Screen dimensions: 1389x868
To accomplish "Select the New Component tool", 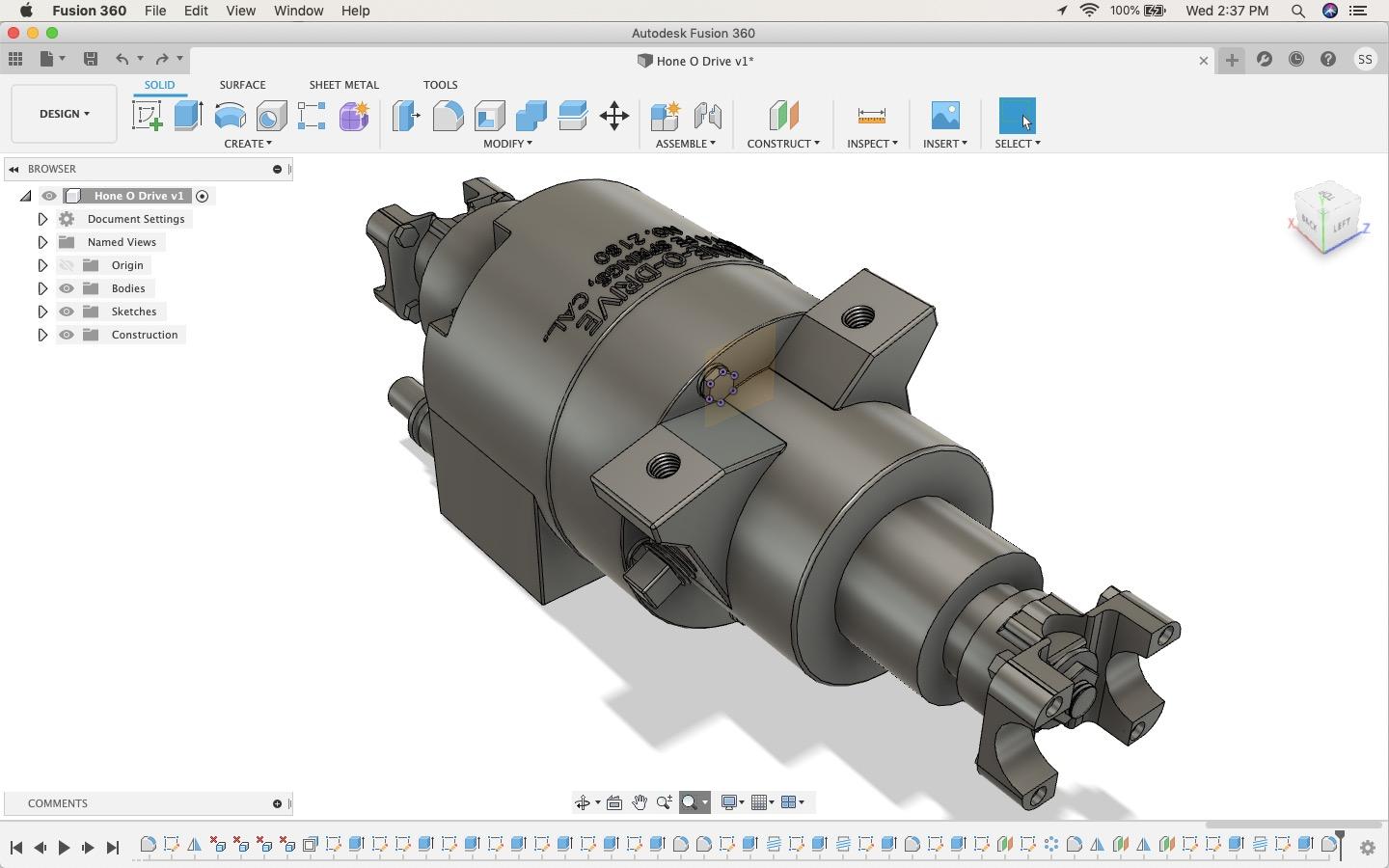I will 666,116.
